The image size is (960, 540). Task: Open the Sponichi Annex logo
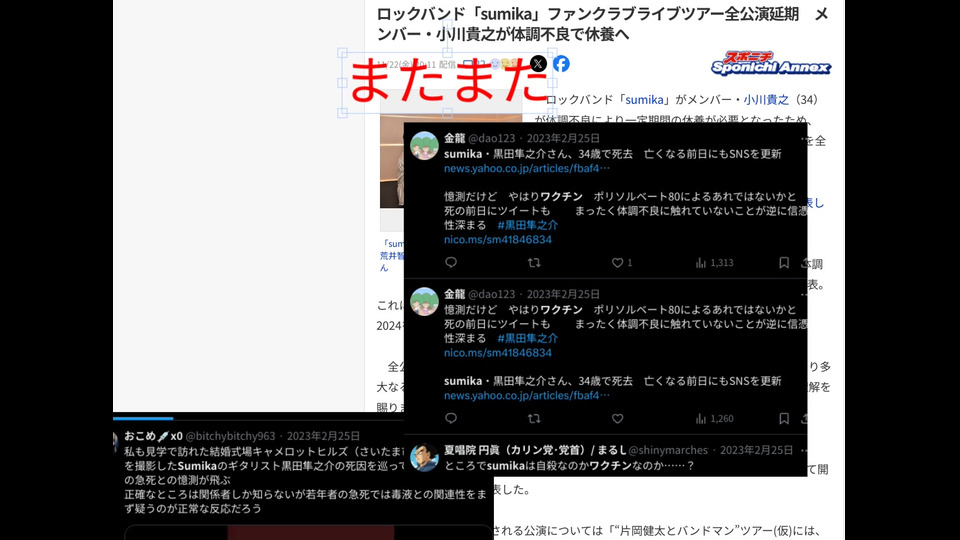[771, 63]
